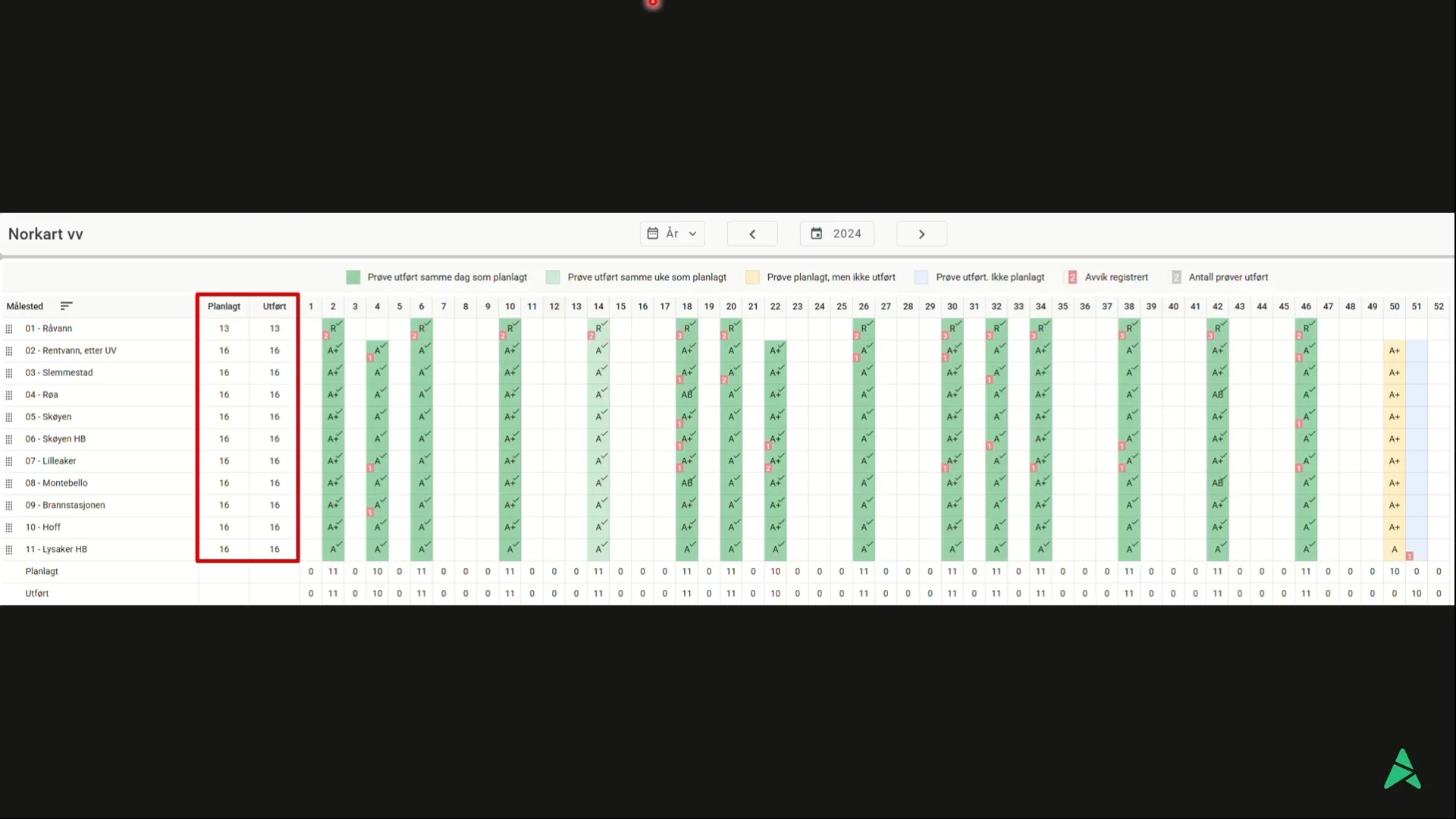
Task: Click the Planlagt column header
Action: point(224,306)
